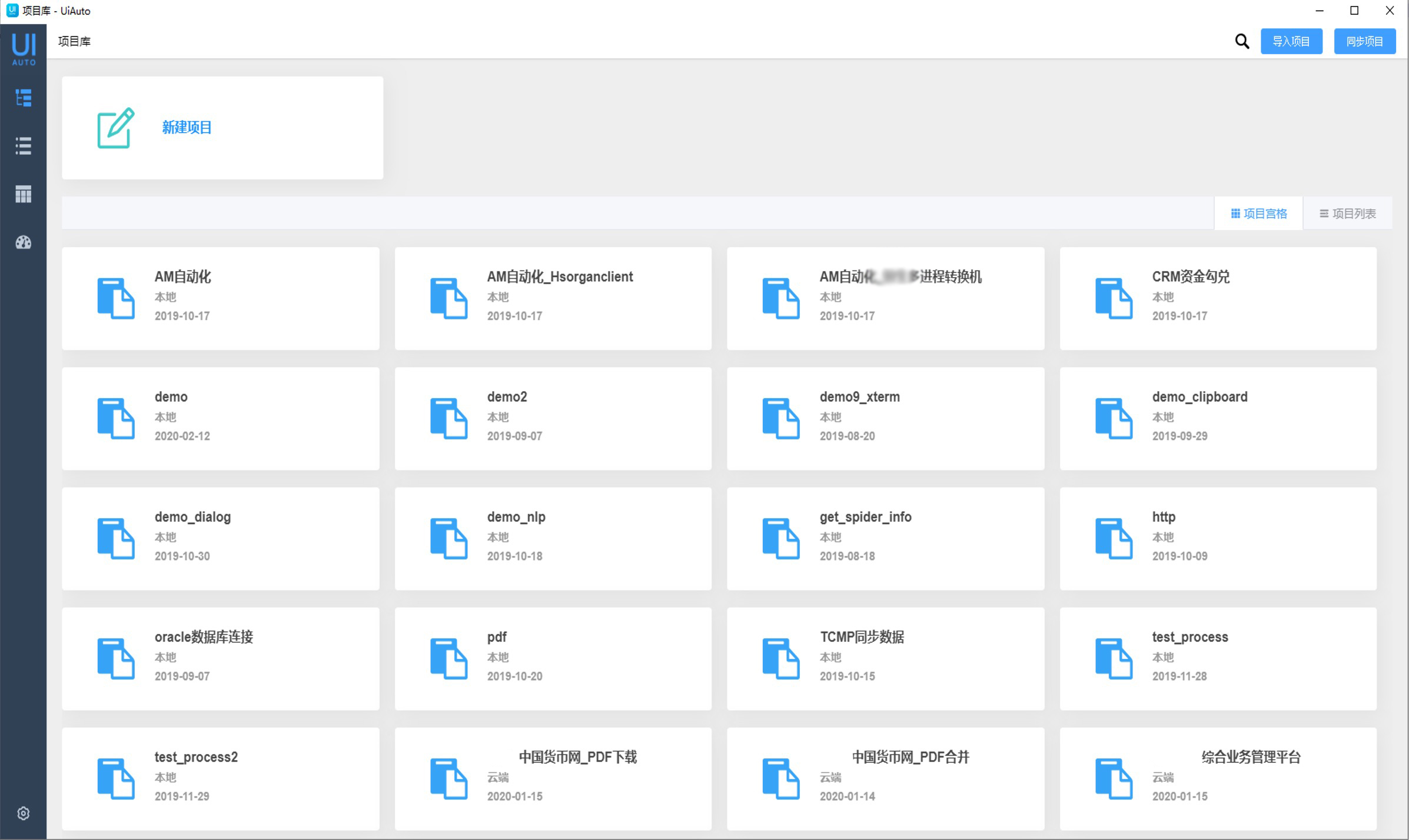
Task: Click the UI AUTO logo
Action: coord(24,48)
